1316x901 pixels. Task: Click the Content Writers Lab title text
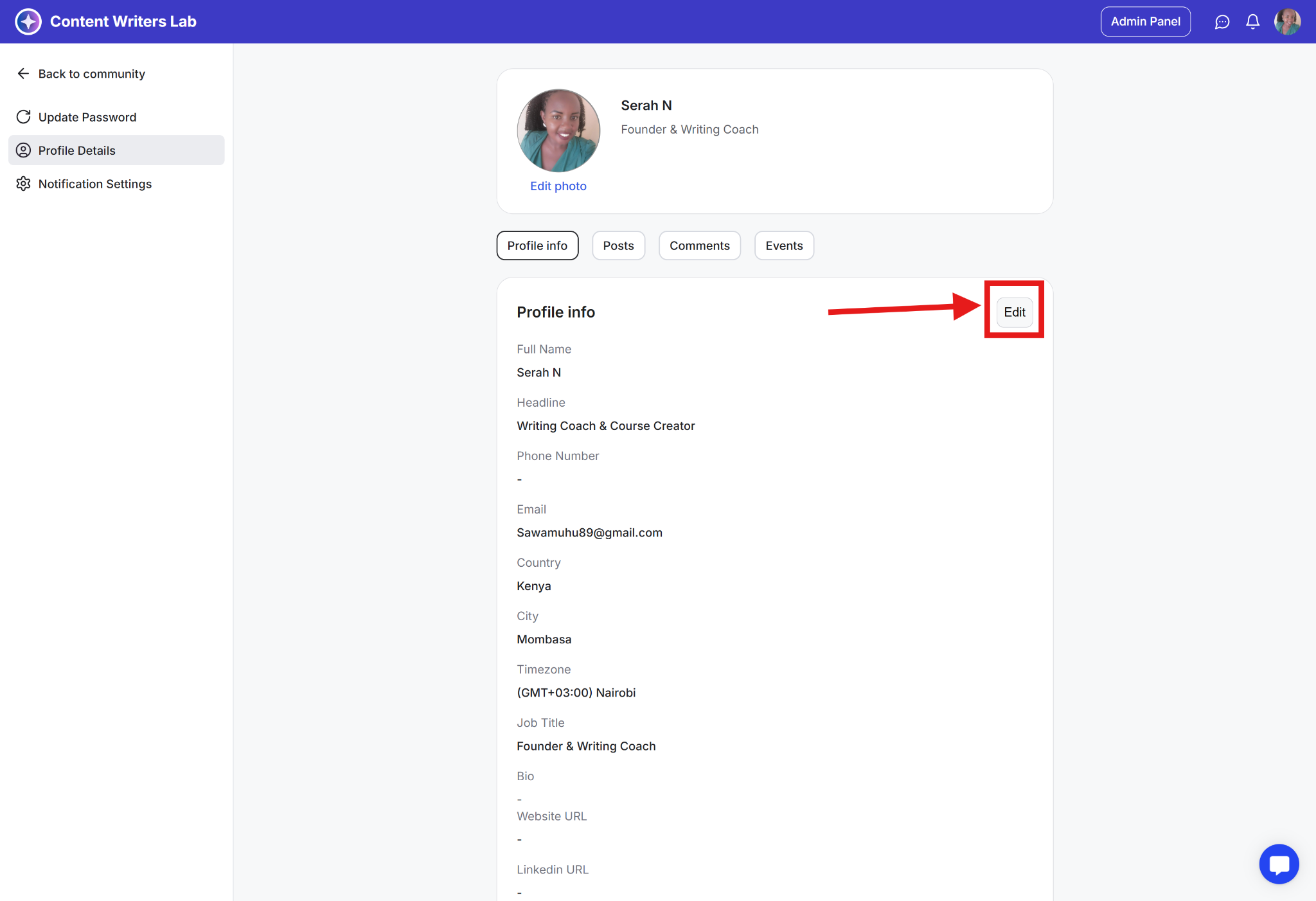click(123, 22)
